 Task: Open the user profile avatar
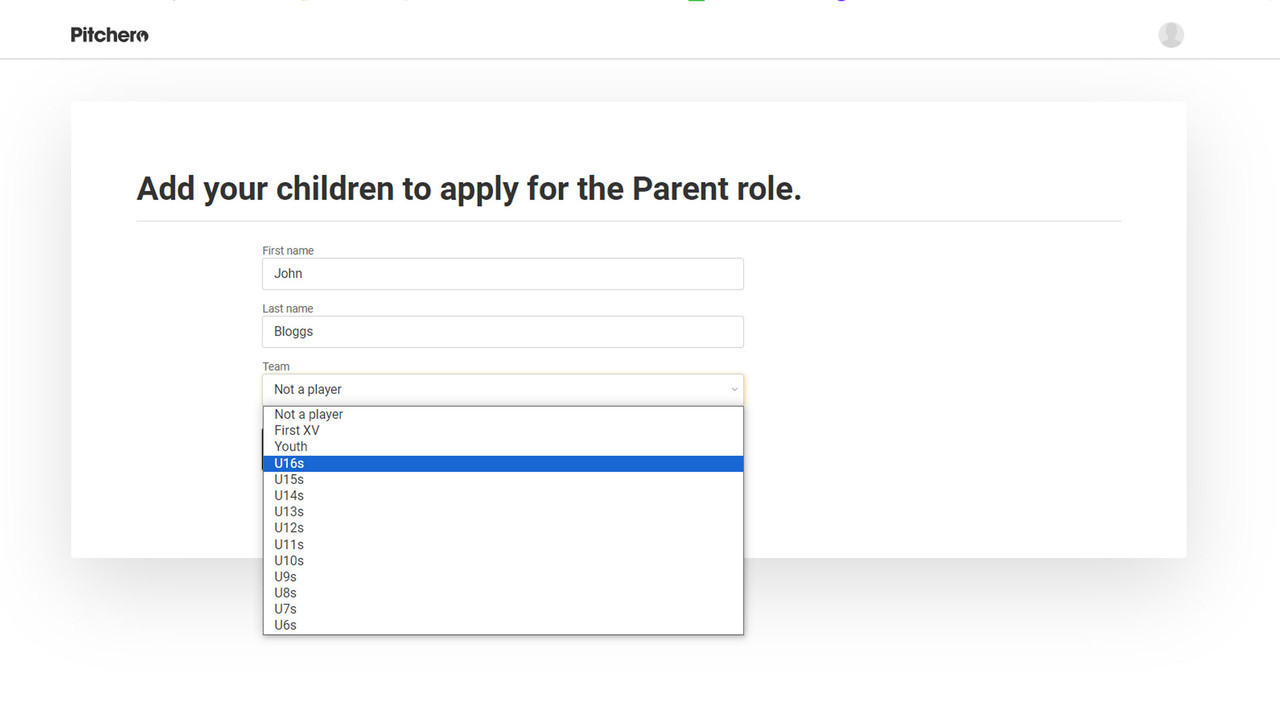point(1171,35)
